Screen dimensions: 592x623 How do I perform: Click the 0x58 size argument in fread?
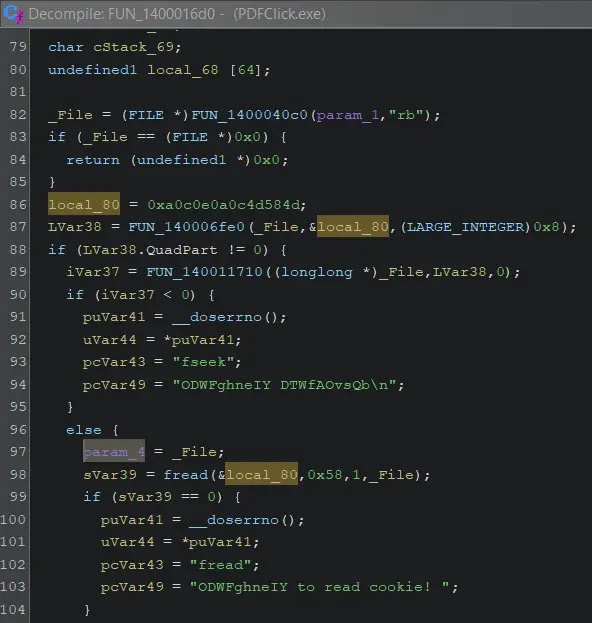click(x=325, y=475)
